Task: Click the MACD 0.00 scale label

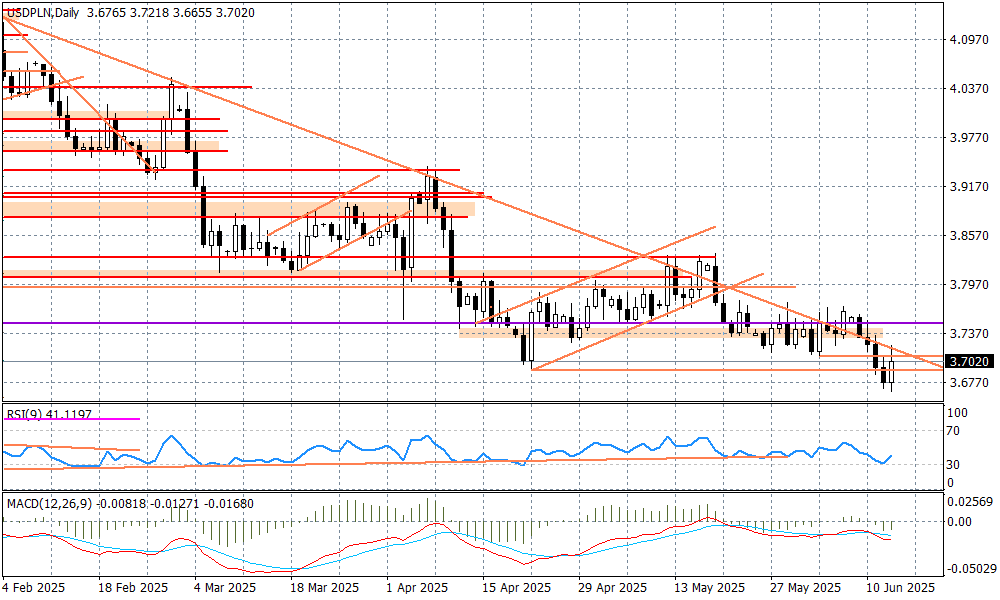Action: point(959,522)
